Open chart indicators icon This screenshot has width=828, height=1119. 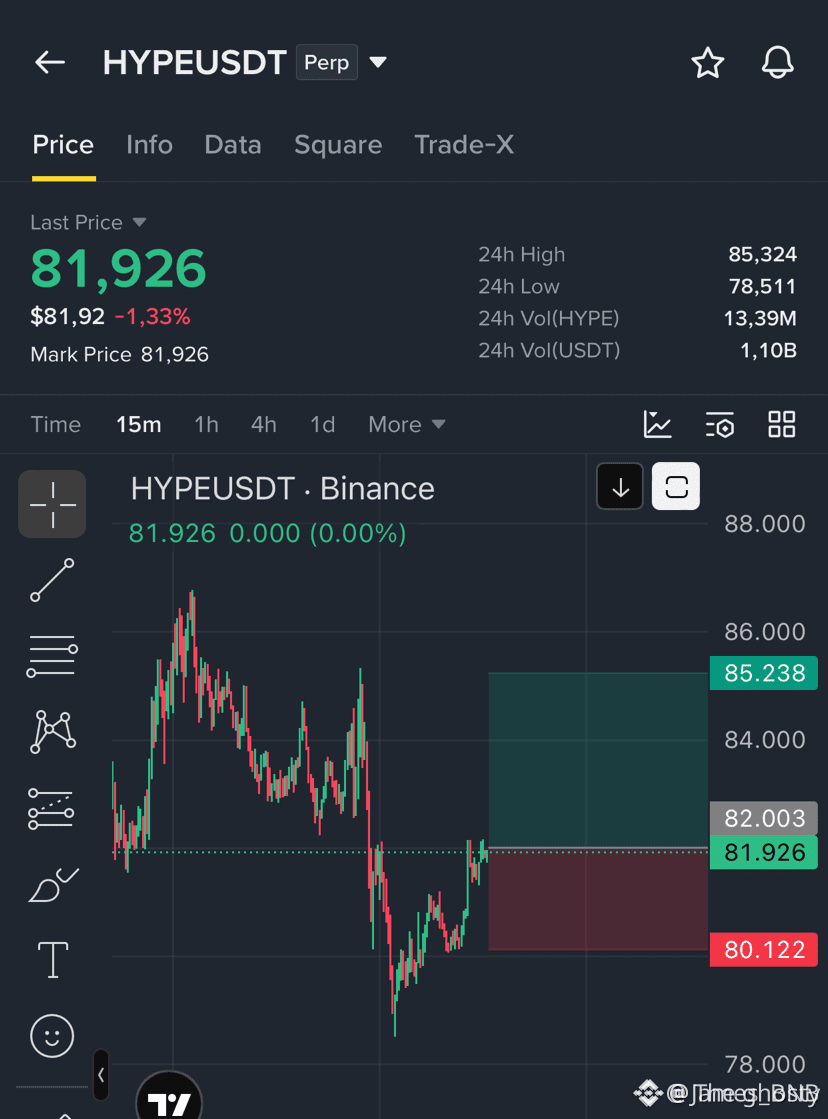[x=657, y=425]
